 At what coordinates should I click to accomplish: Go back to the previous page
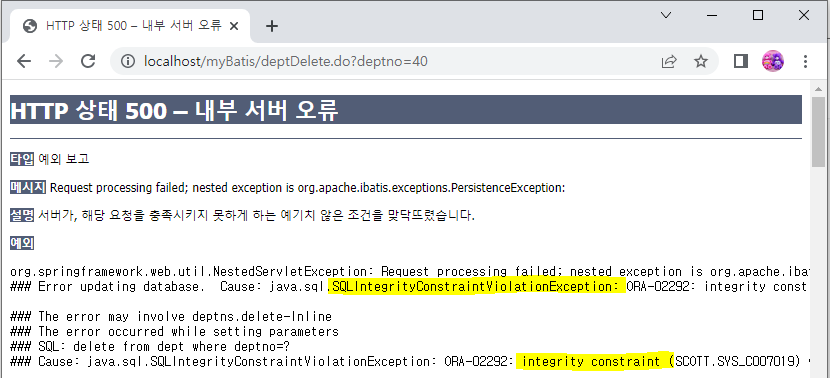pos(24,61)
